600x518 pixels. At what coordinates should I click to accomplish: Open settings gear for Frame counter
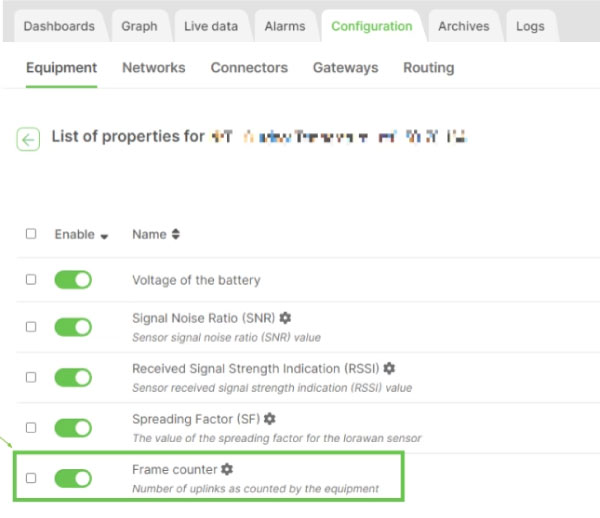[x=227, y=468]
